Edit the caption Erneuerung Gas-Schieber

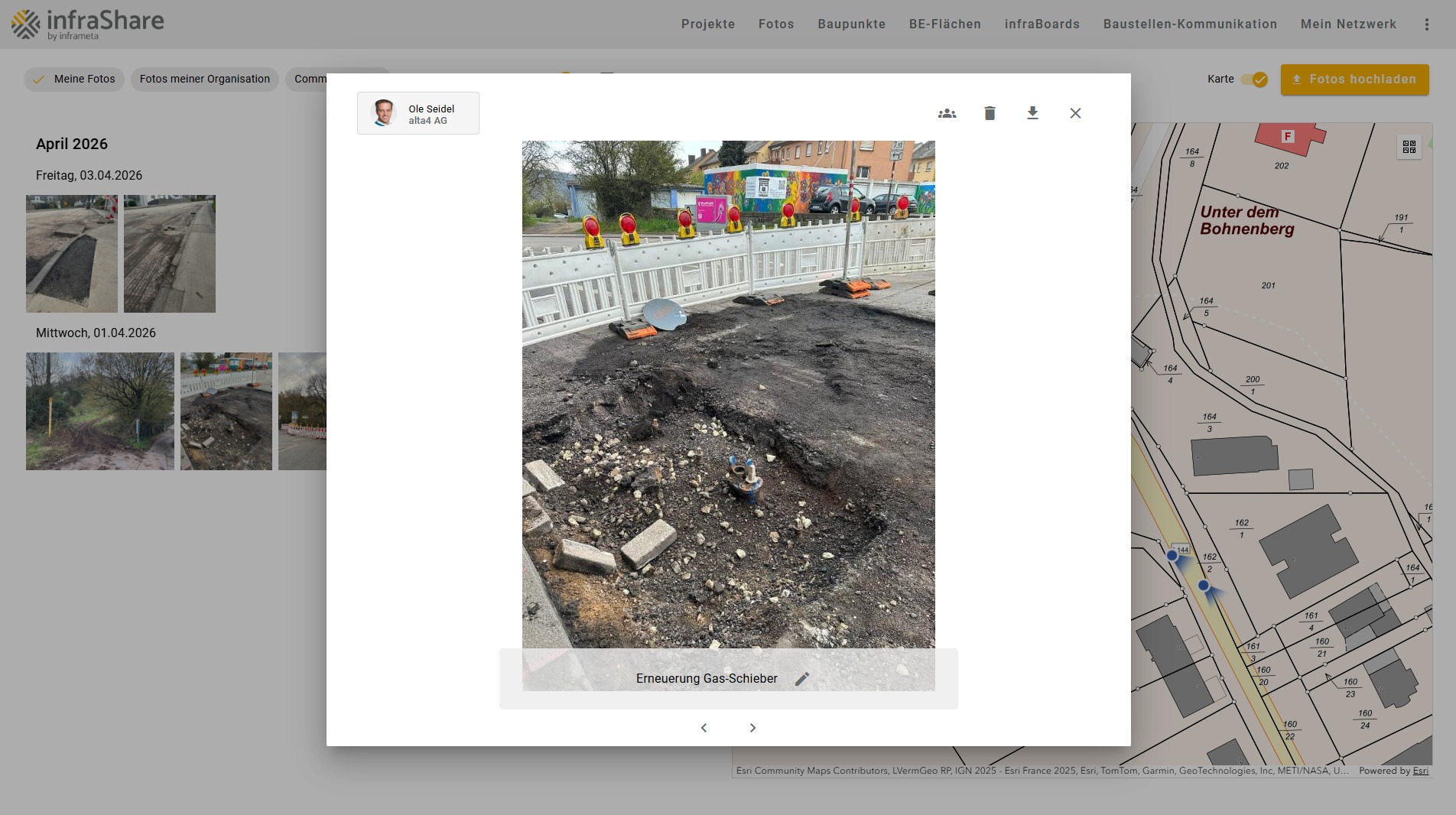(x=801, y=679)
